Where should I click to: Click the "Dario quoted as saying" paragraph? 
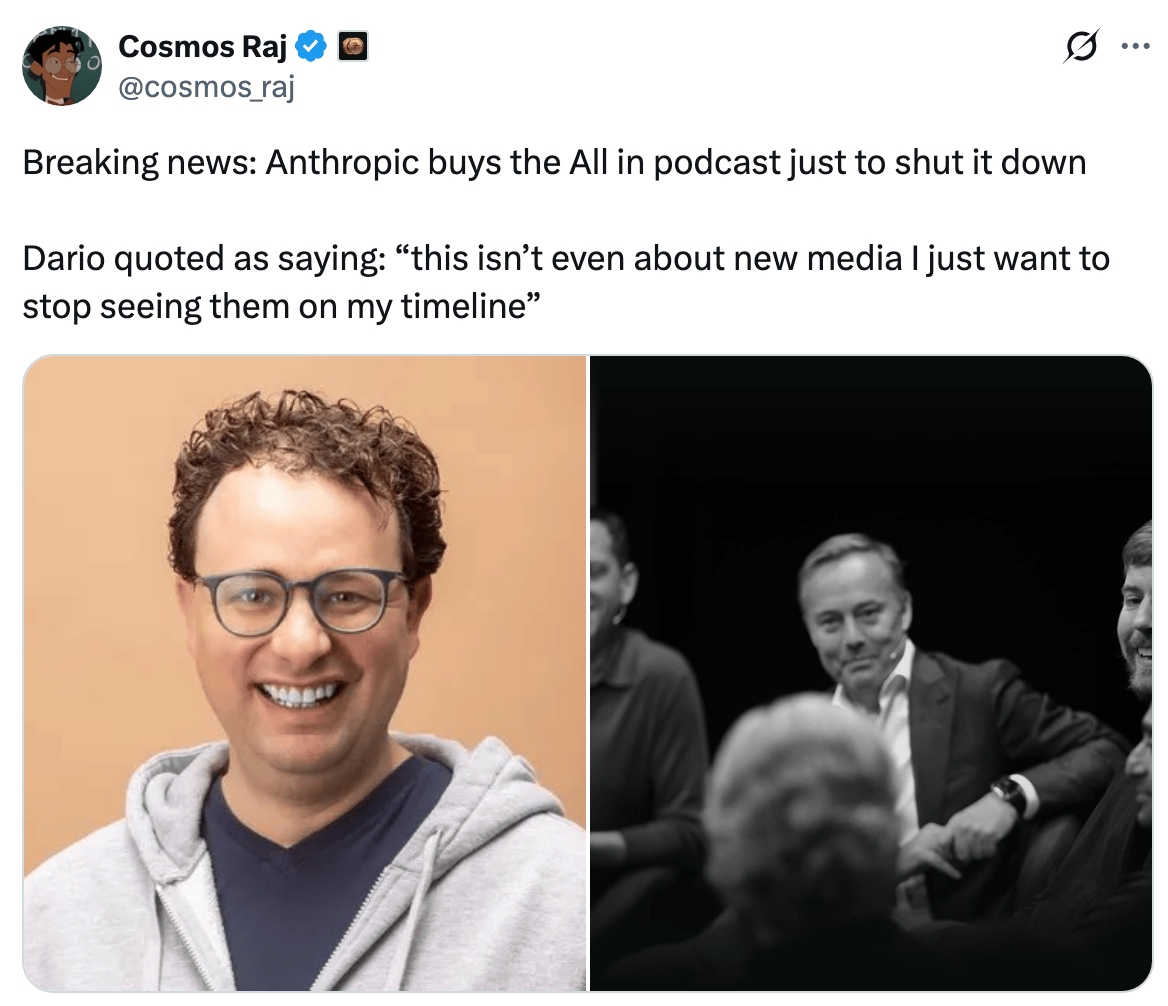pos(566,282)
